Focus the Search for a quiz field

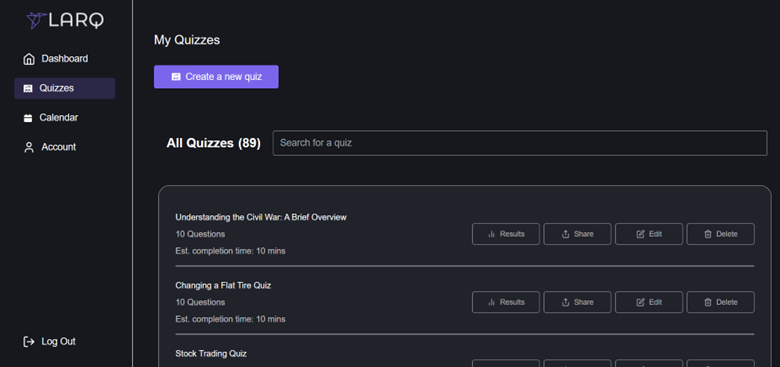tap(520, 143)
